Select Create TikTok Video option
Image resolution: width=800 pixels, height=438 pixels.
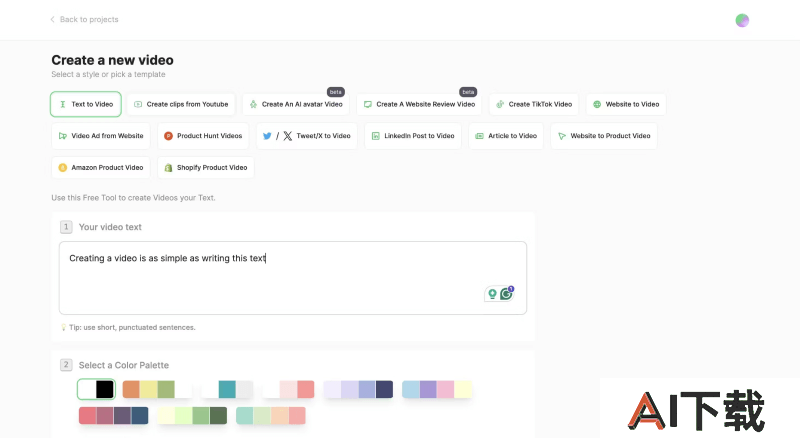534,104
